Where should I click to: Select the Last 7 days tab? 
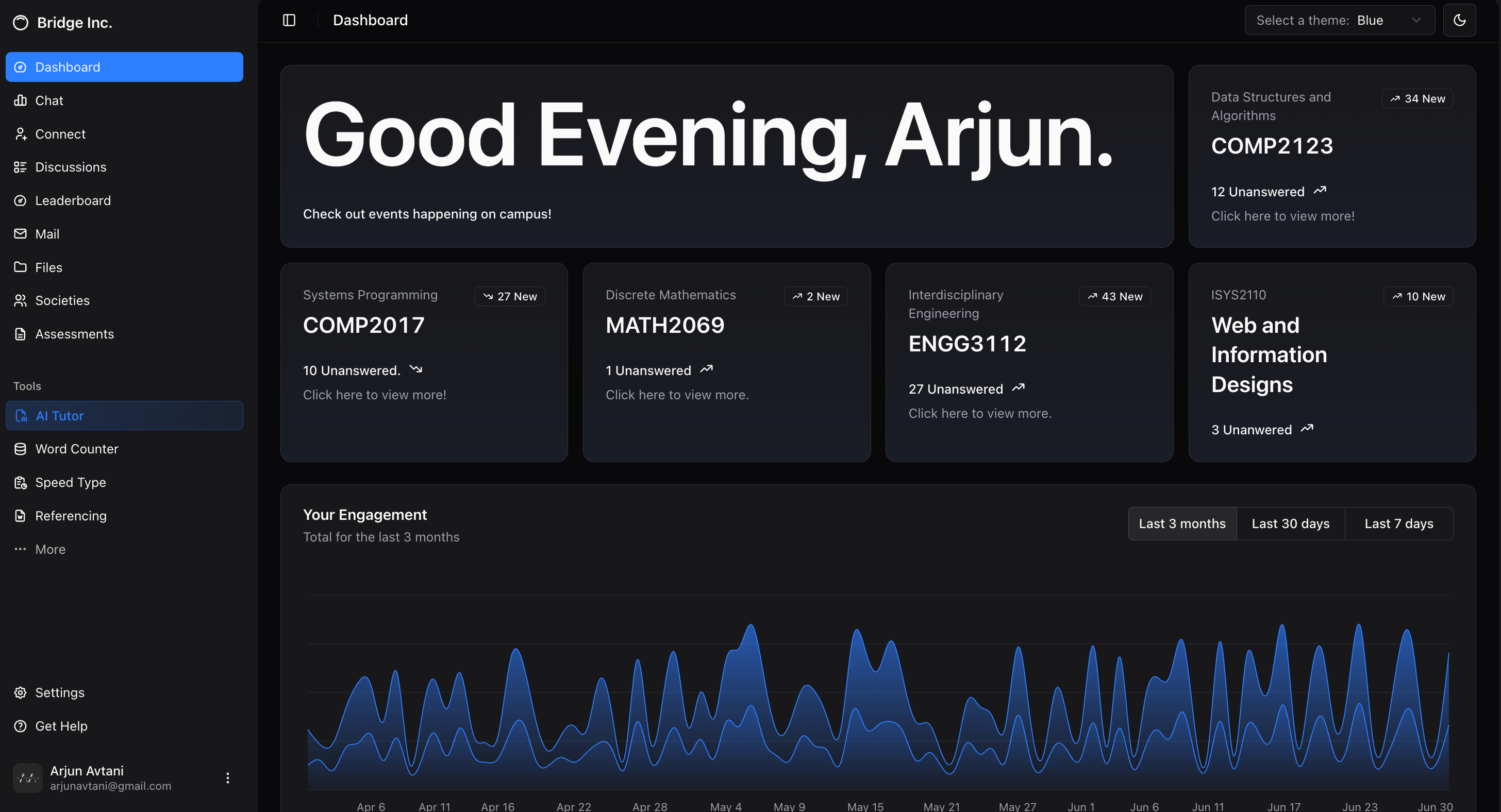click(x=1398, y=523)
